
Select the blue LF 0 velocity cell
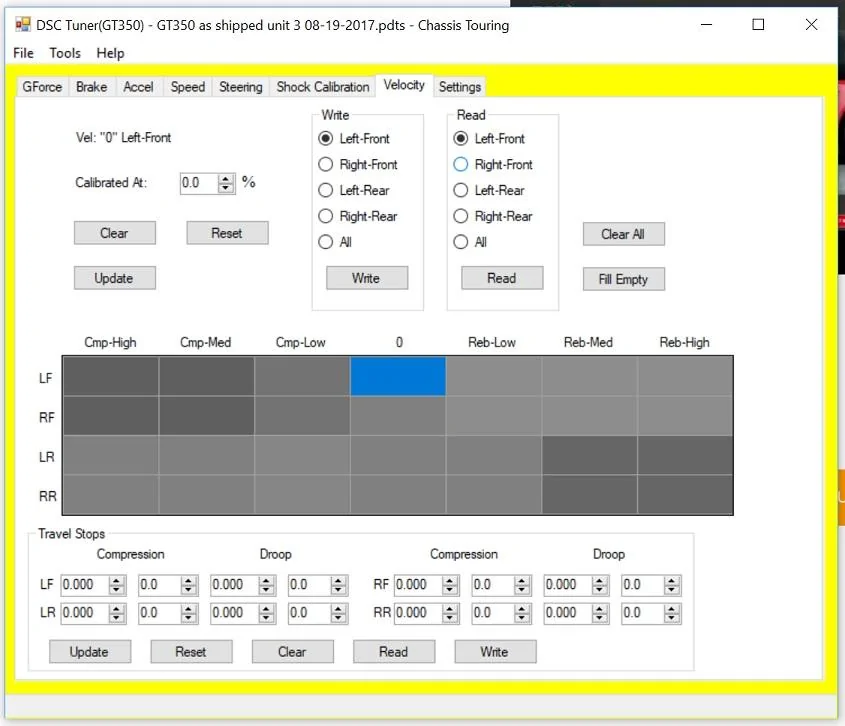point(398,376)
